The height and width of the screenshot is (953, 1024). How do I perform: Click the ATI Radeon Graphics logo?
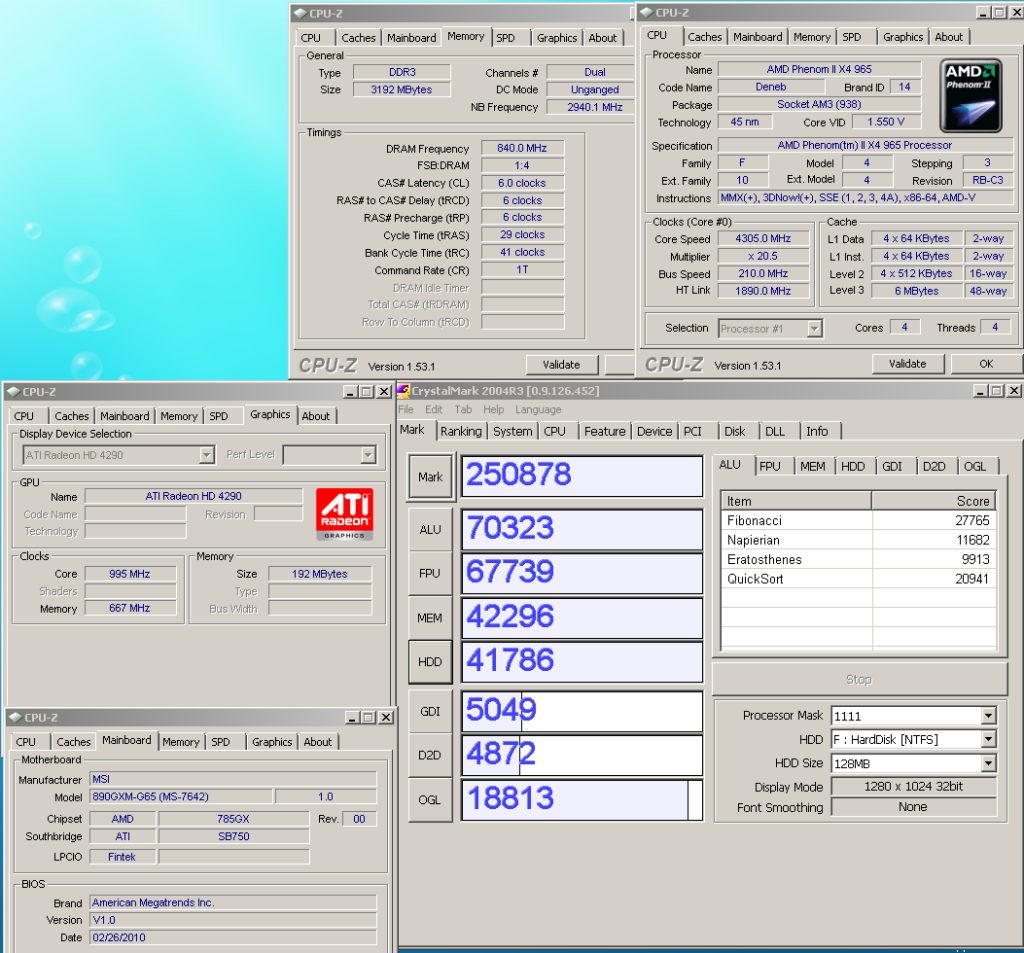[x=344, y=514]
